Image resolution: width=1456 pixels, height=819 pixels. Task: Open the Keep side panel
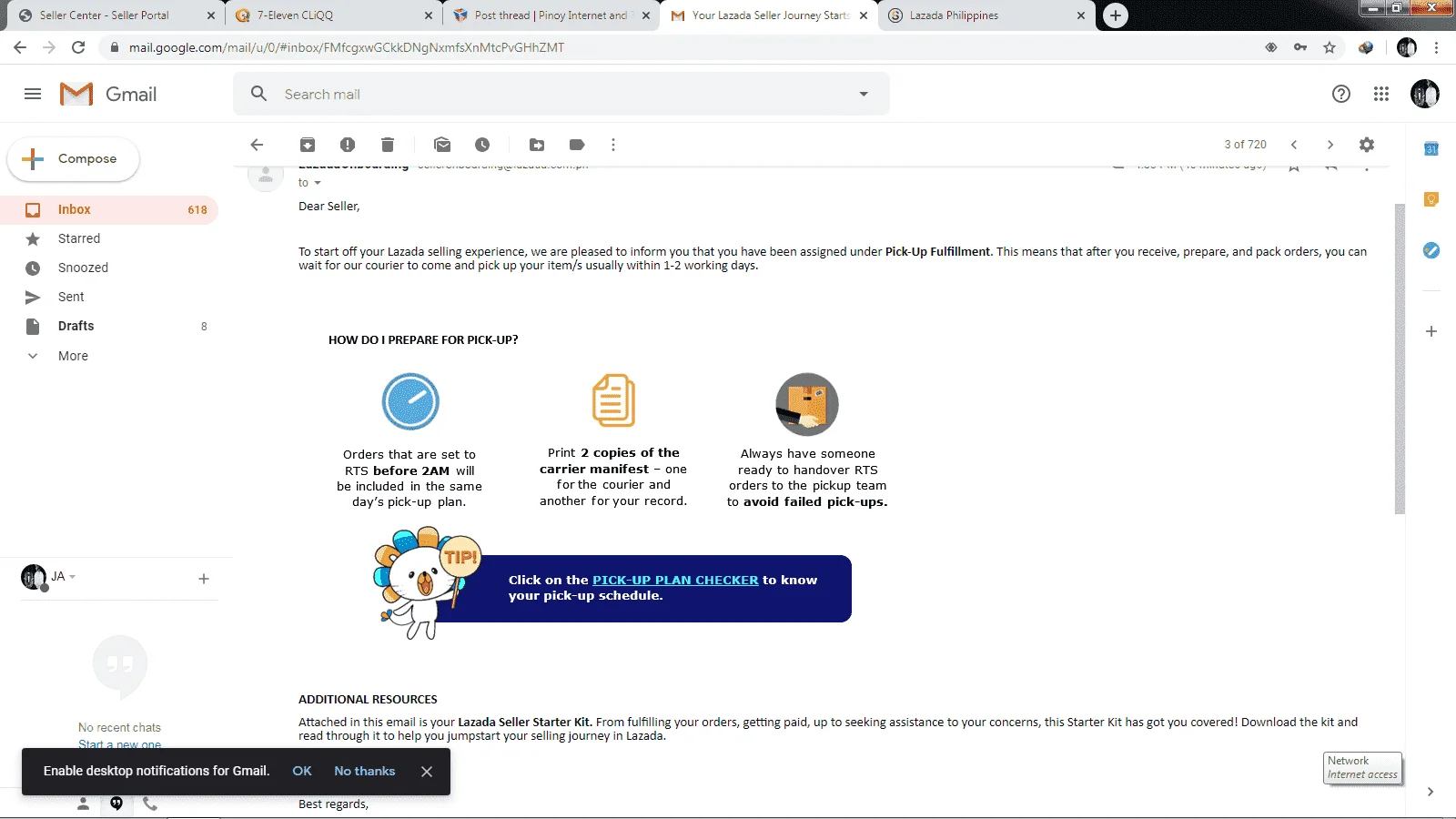1431,199
